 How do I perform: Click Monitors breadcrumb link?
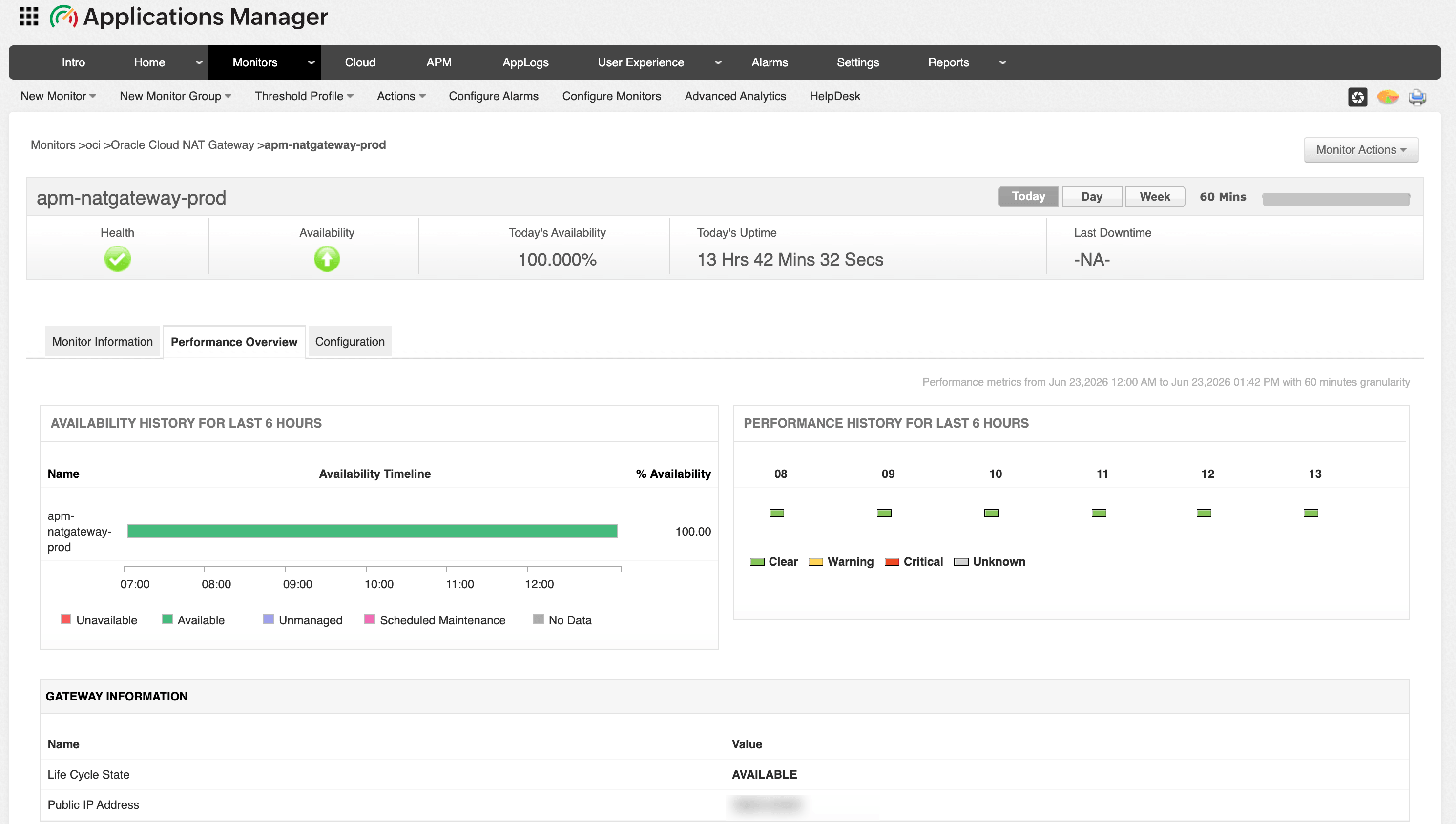[x=53, y=145]
